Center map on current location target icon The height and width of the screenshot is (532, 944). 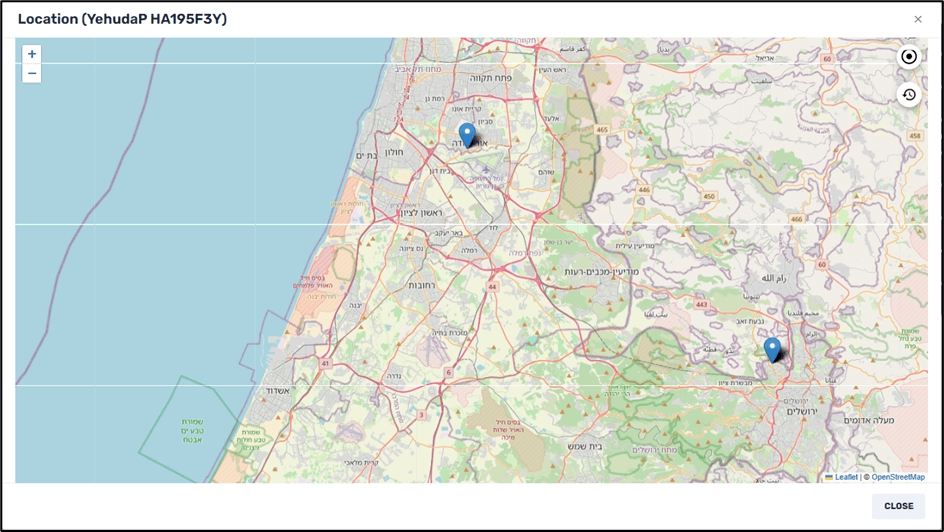click(x=908, y=57)
